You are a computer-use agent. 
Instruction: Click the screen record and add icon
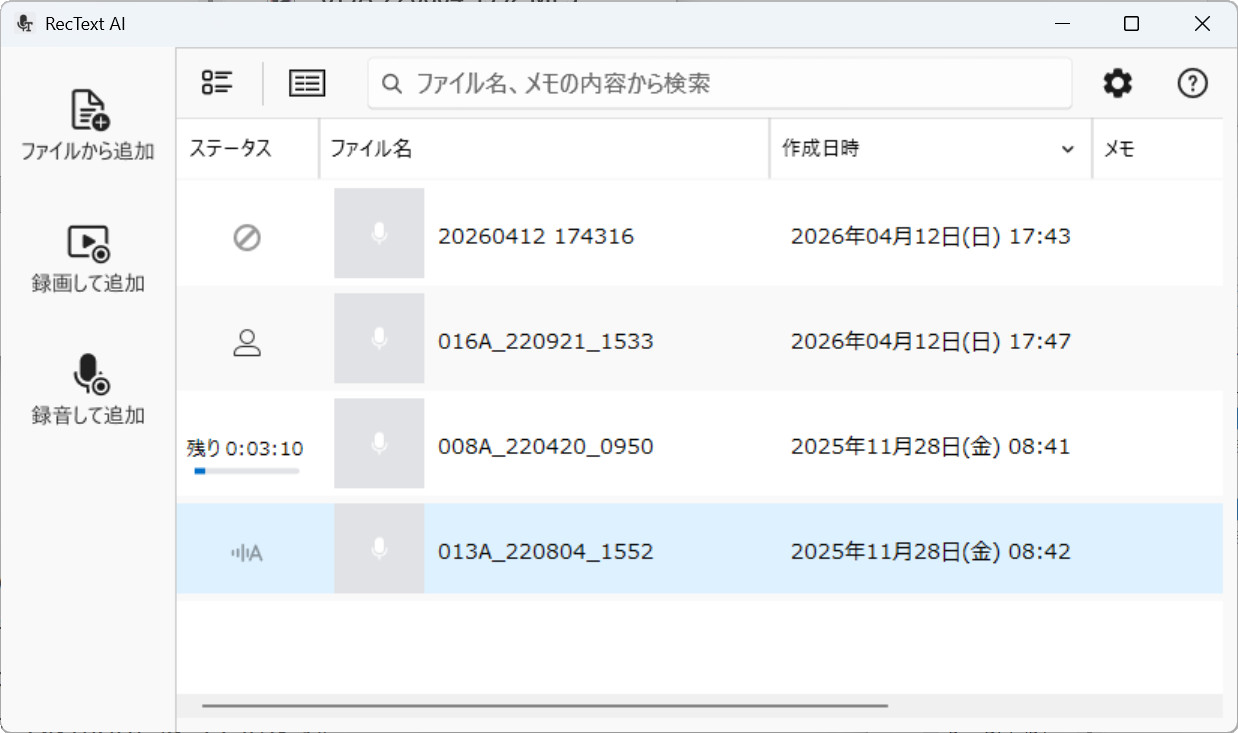[88, 243]
